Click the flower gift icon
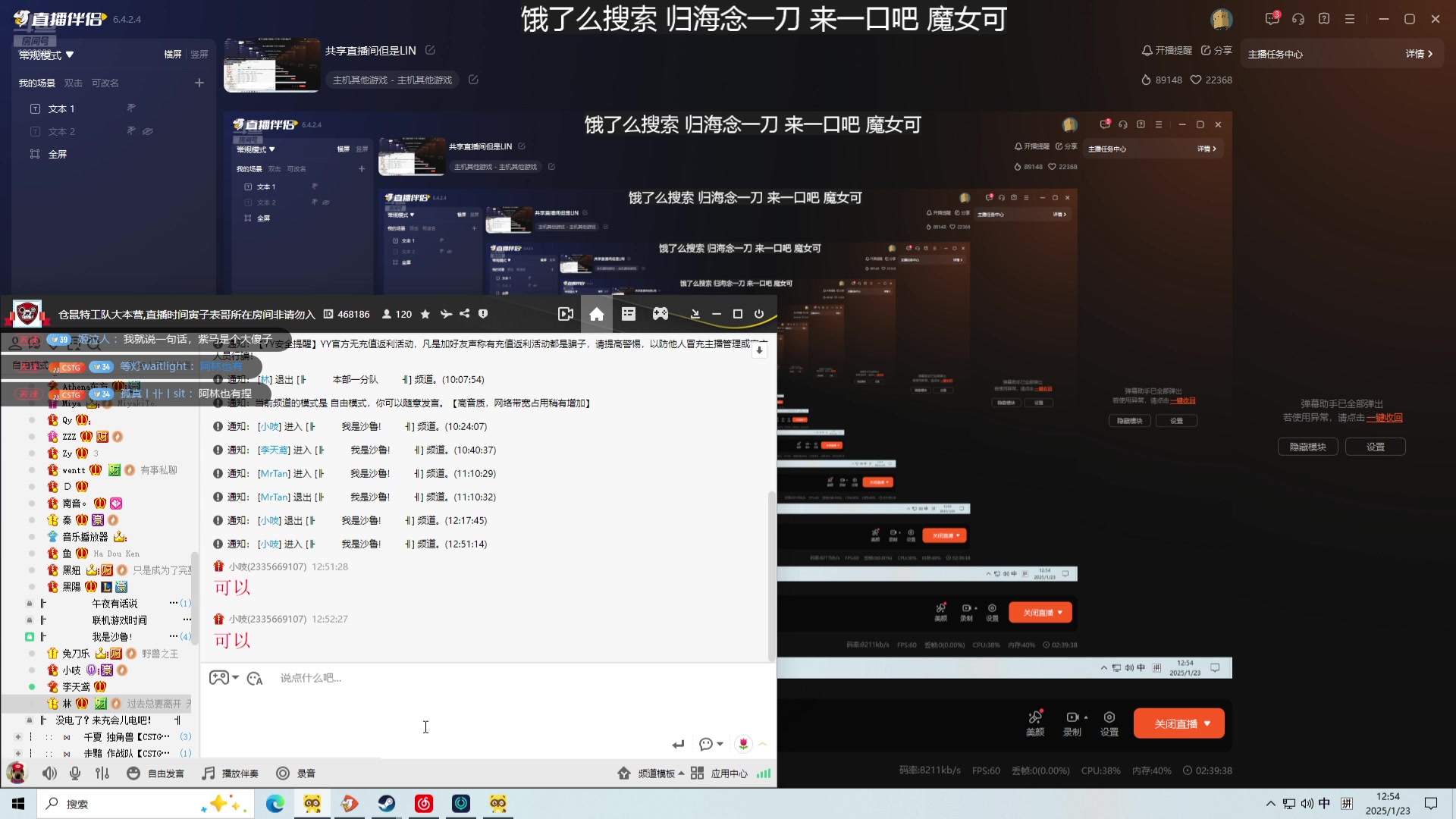This screenshot has width=1456, height=819. (743, 744)
